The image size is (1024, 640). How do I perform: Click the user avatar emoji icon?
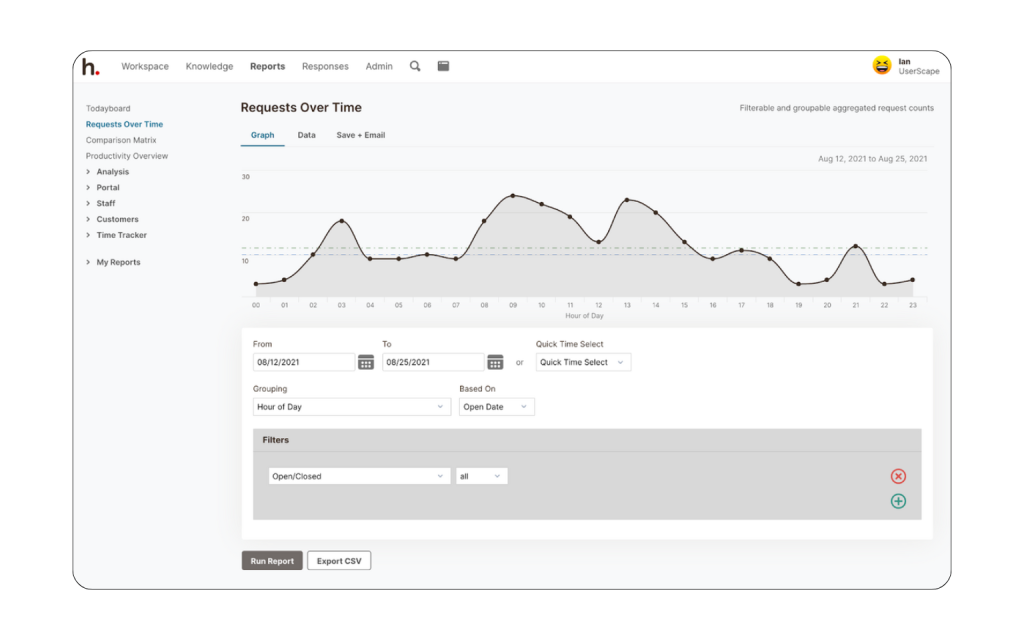[x=881, y=66]
